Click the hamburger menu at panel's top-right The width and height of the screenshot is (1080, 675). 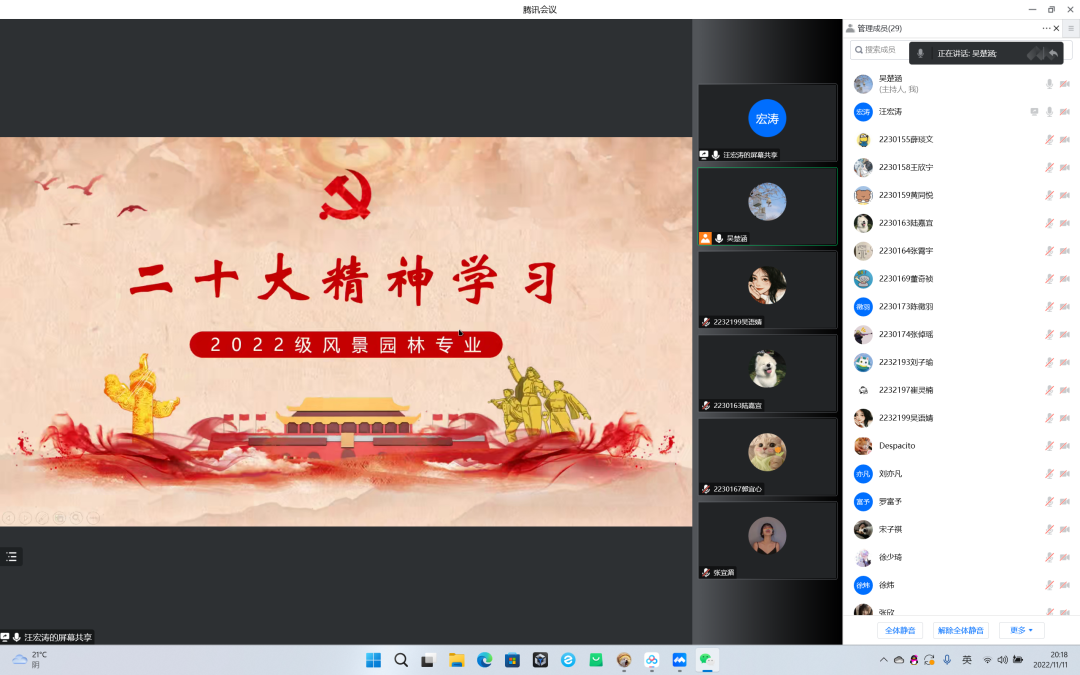coord(1070,29)
